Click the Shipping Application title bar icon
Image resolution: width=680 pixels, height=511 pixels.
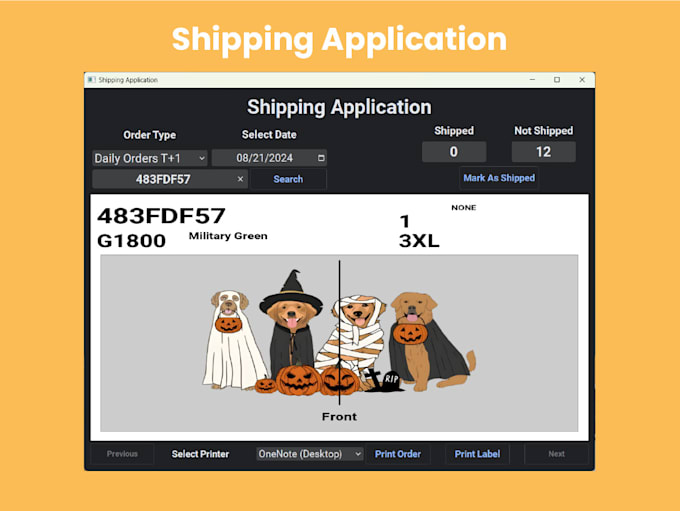(92, 80)
